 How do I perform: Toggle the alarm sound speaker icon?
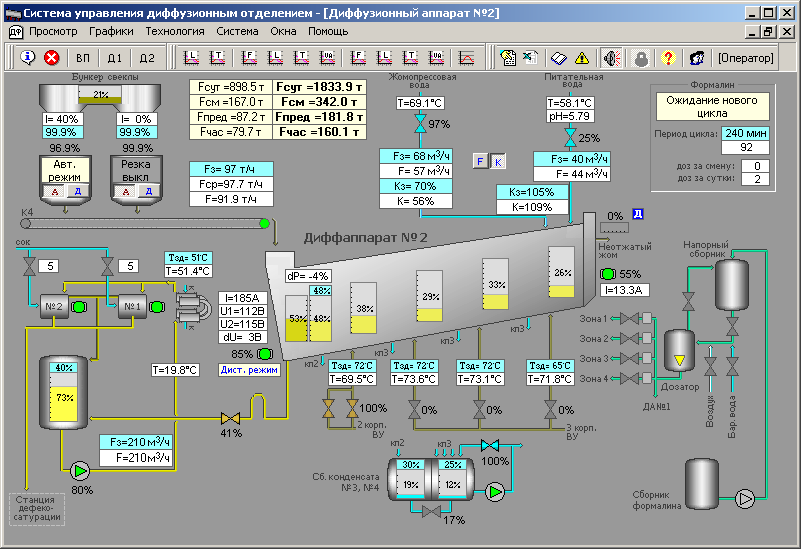pos(611,58)
